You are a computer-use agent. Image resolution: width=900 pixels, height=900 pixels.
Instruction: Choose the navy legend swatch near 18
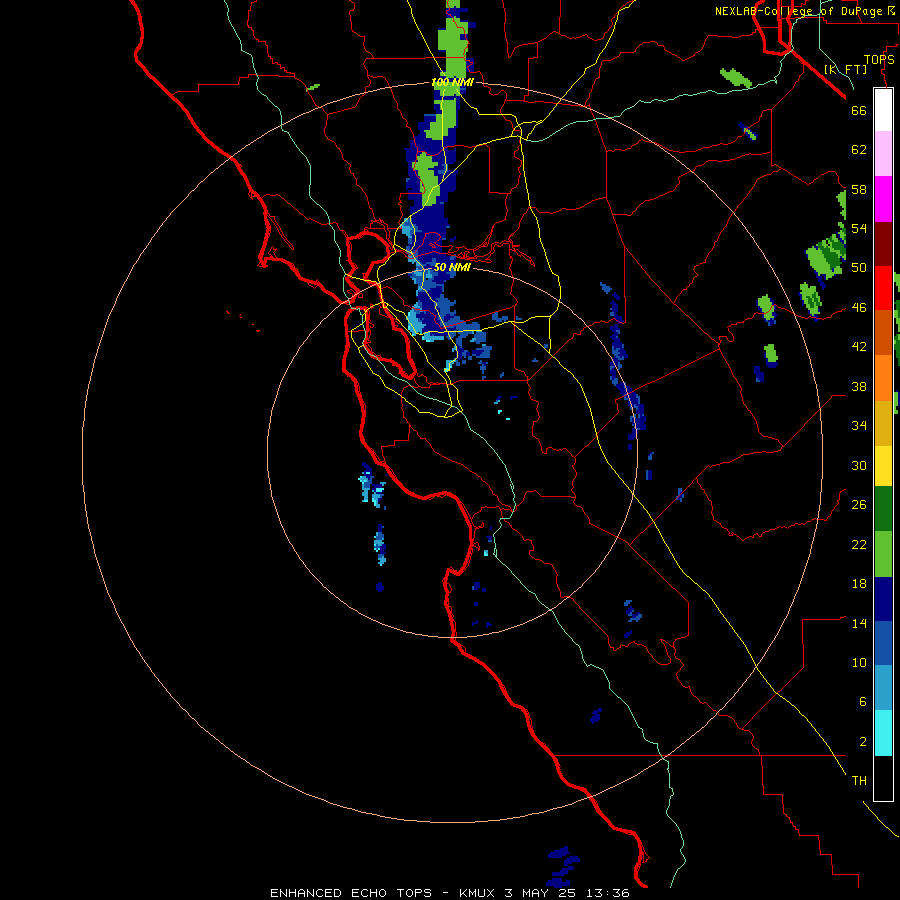click(883, 599)
